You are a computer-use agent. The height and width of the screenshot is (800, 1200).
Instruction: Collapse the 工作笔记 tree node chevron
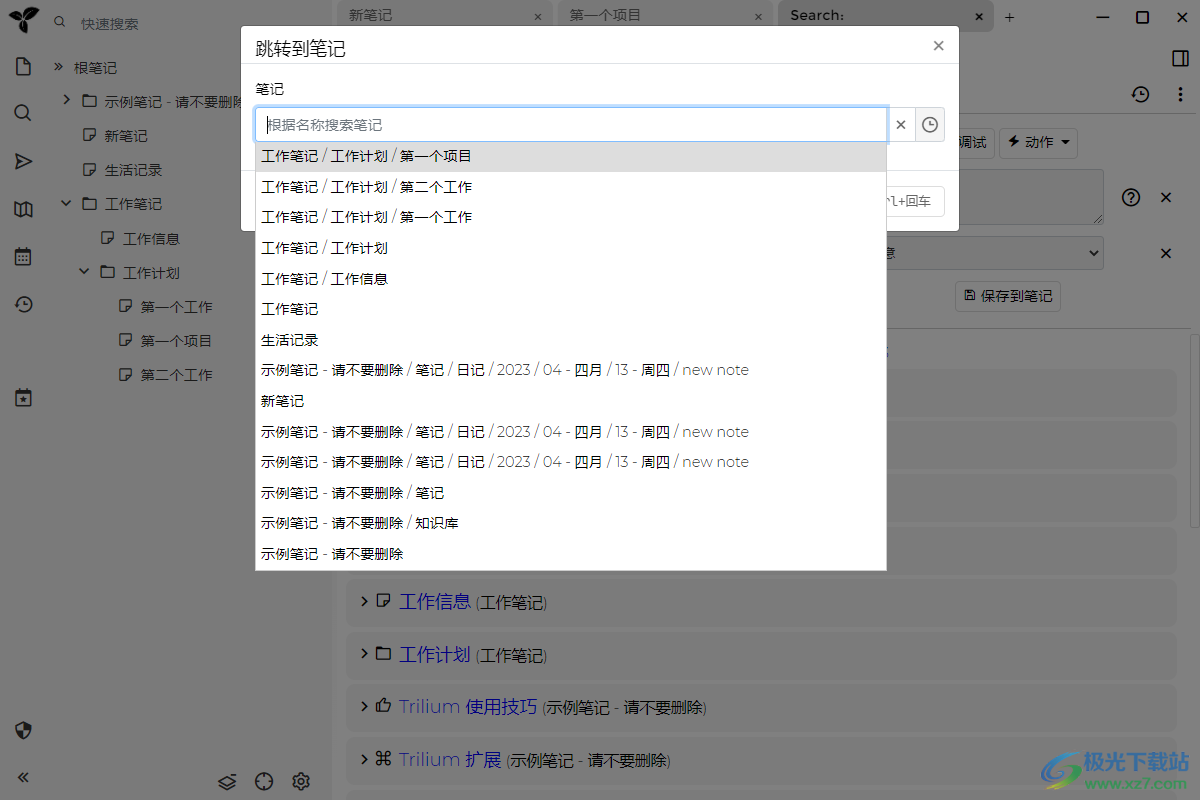pos(66,203)
